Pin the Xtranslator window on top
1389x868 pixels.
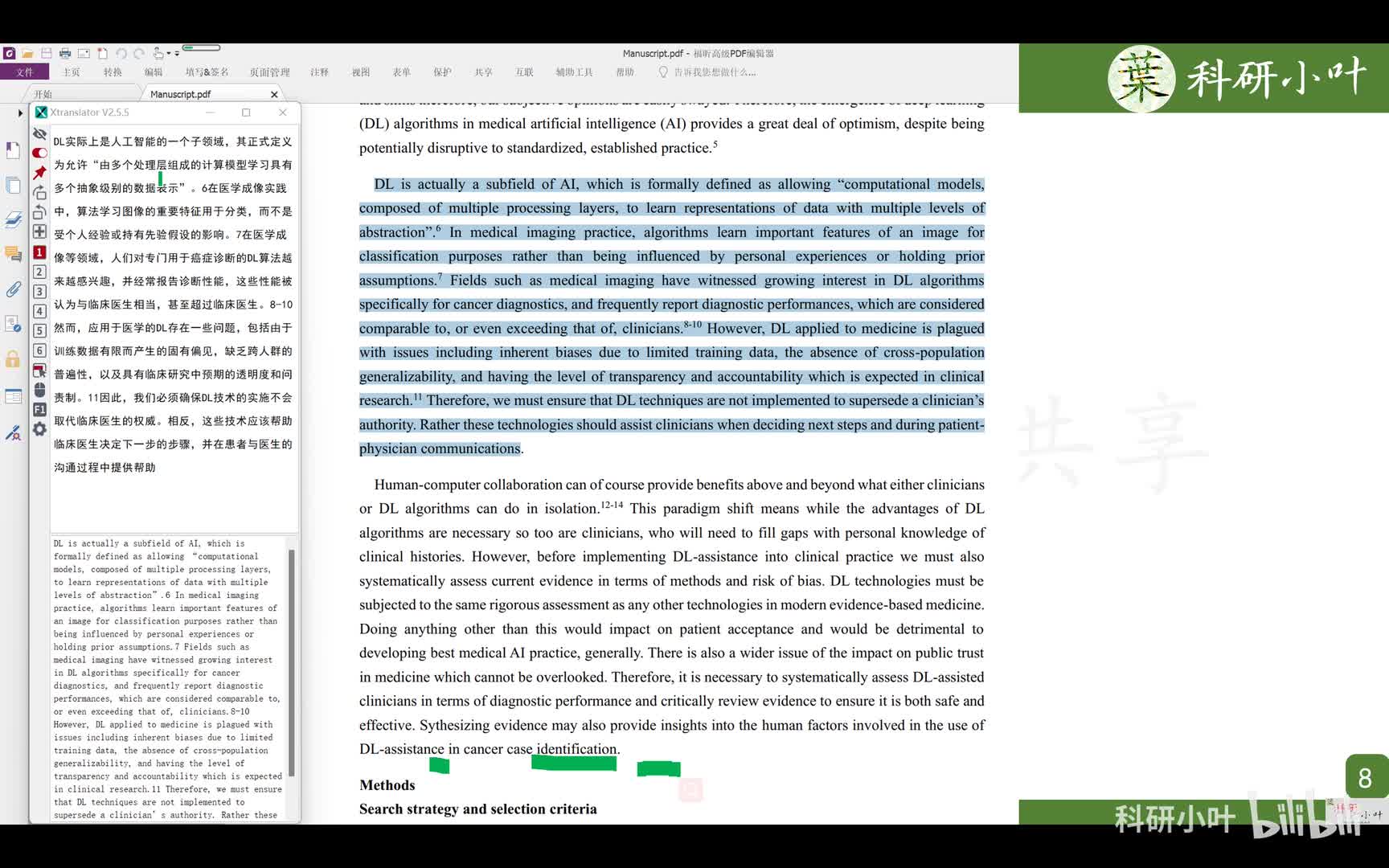pyautogui.click(x=39, y=173)
